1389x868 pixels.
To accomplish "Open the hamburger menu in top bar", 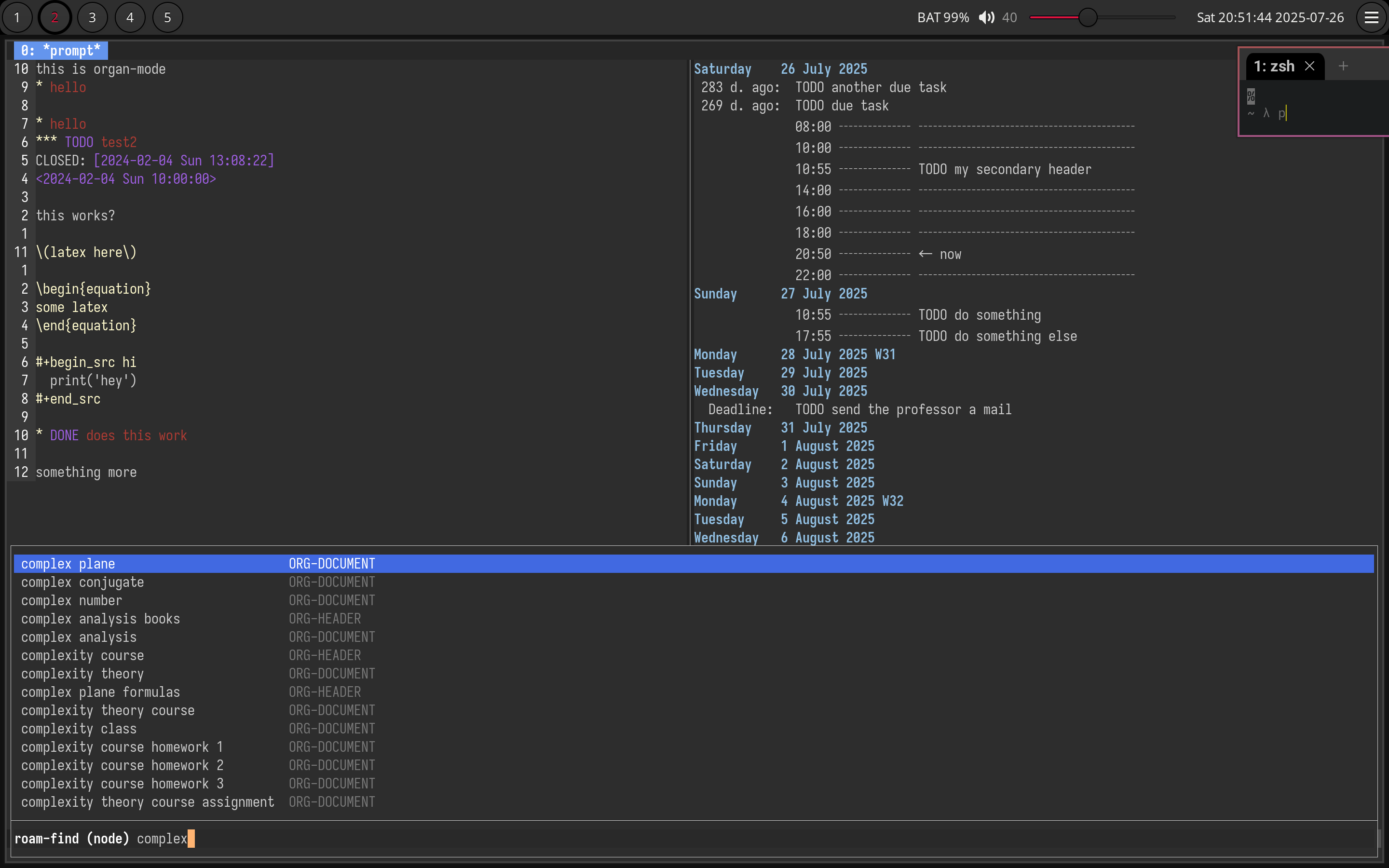I will point(1371,17).
